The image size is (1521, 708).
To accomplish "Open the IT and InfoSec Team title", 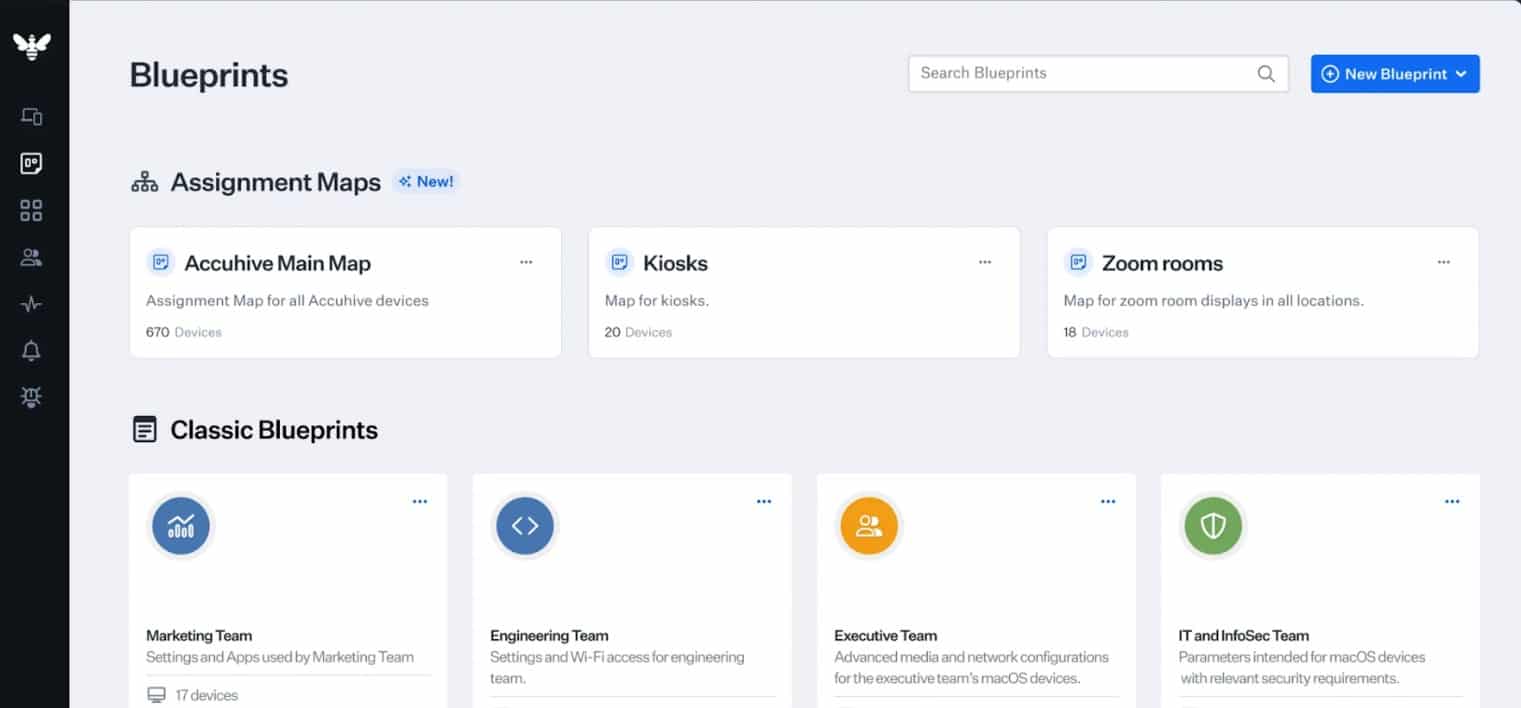I will tap(1244, 635).
